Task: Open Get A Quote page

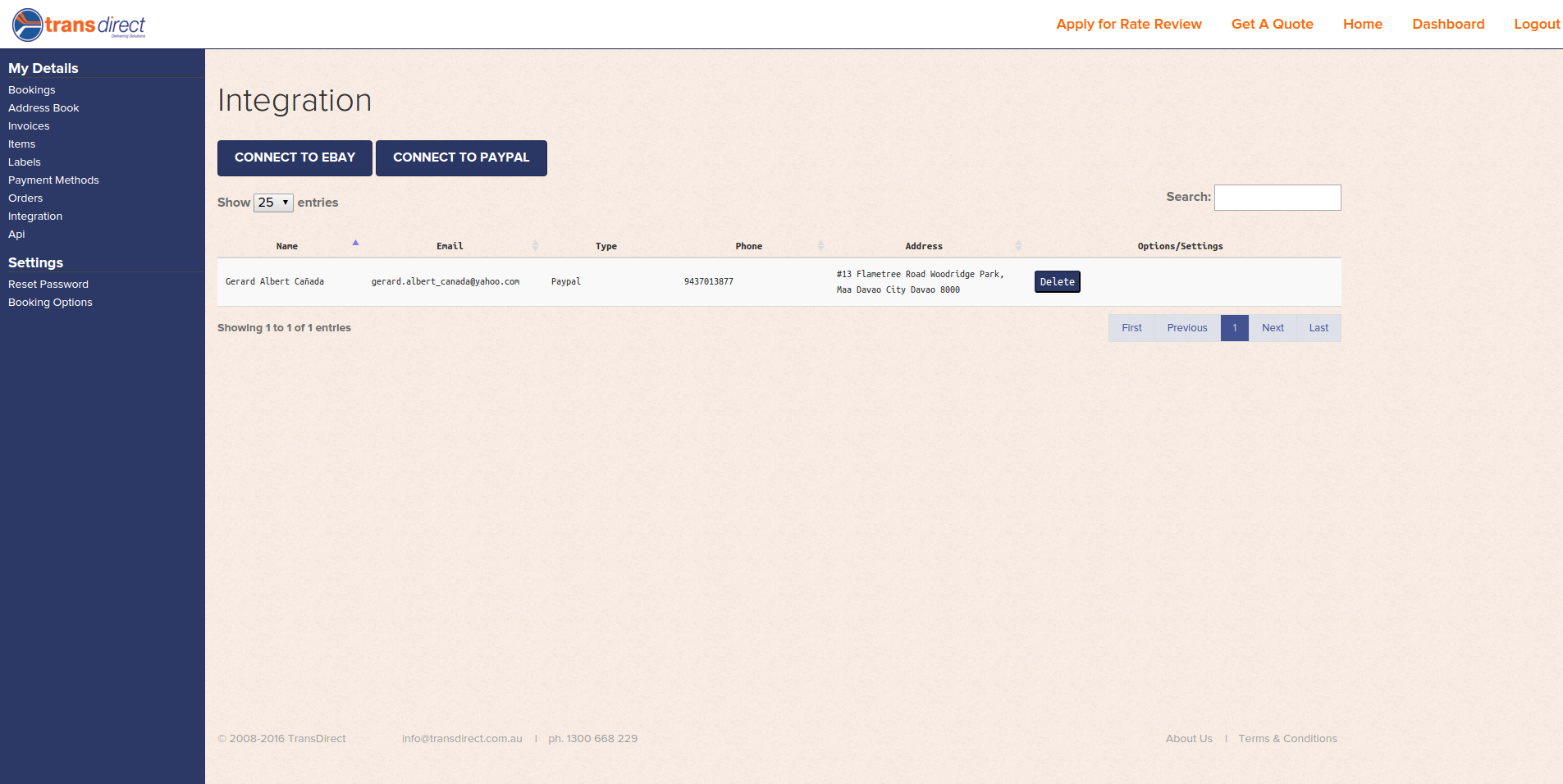Action: pyautogui.click(x=1272, y=25)
